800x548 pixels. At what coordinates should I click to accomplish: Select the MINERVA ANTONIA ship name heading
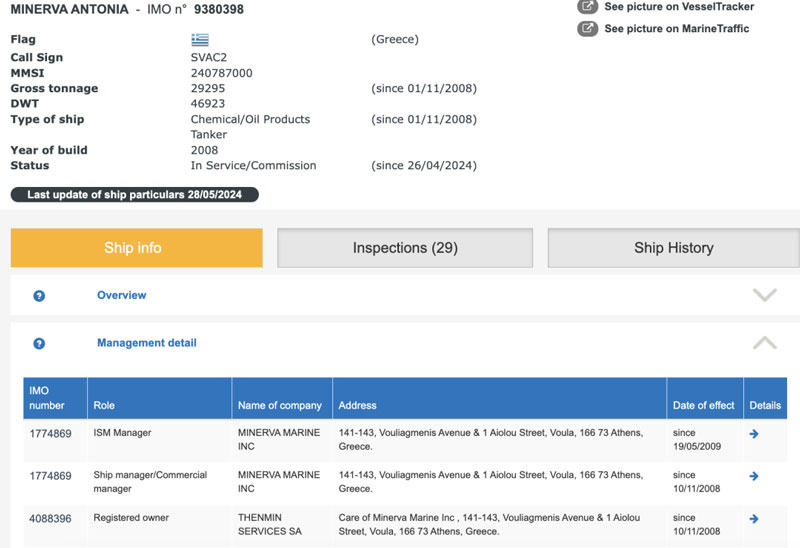tap(69, 9)
